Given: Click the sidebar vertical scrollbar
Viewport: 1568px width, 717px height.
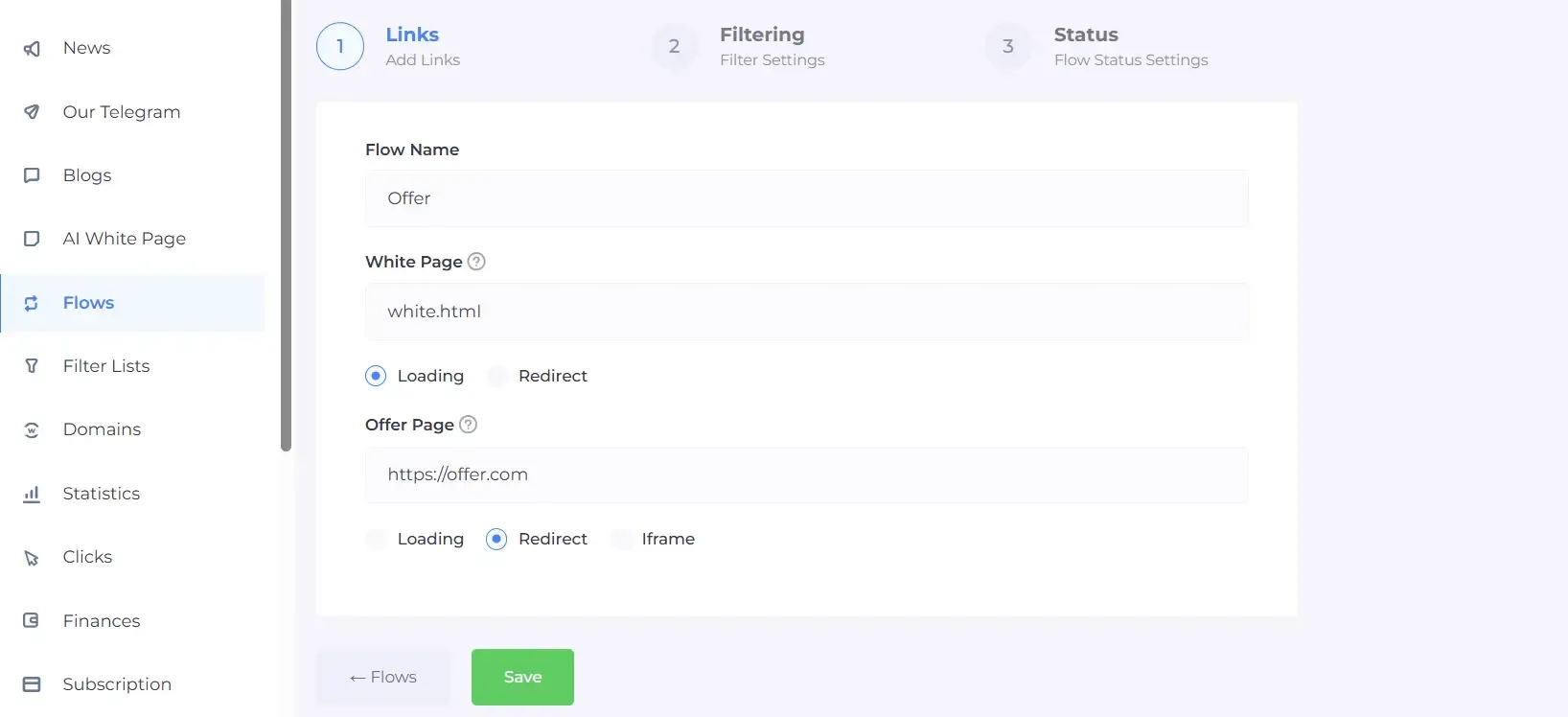Looking at the screenshot, I should [x=286, y=225].
